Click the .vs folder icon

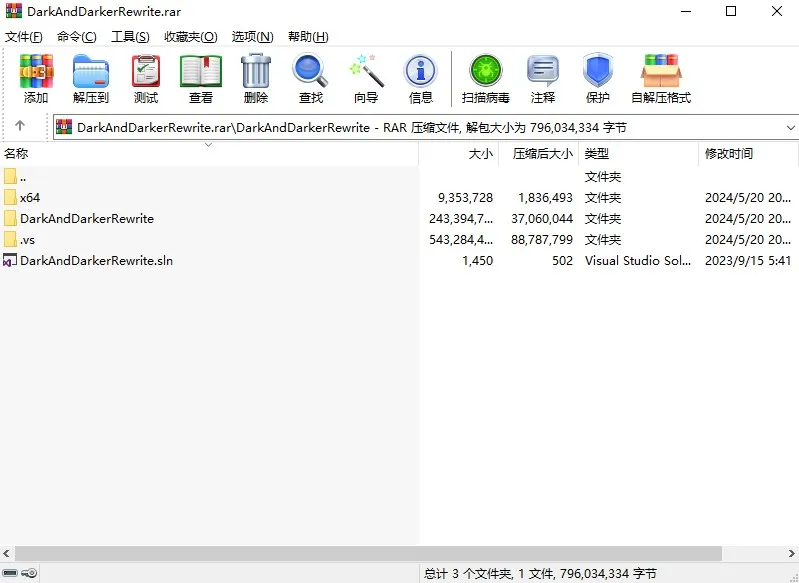[x=10, y=239]
